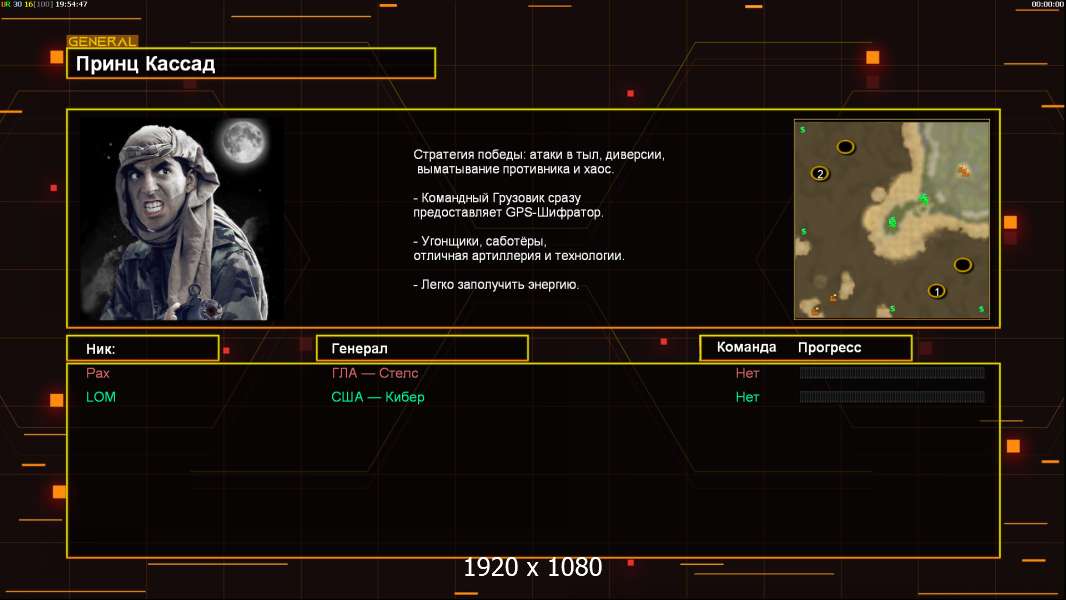Click the 'Принц Кассад' title field
The width and height of the screenshot is (1066, 600).
coord(251,63)
